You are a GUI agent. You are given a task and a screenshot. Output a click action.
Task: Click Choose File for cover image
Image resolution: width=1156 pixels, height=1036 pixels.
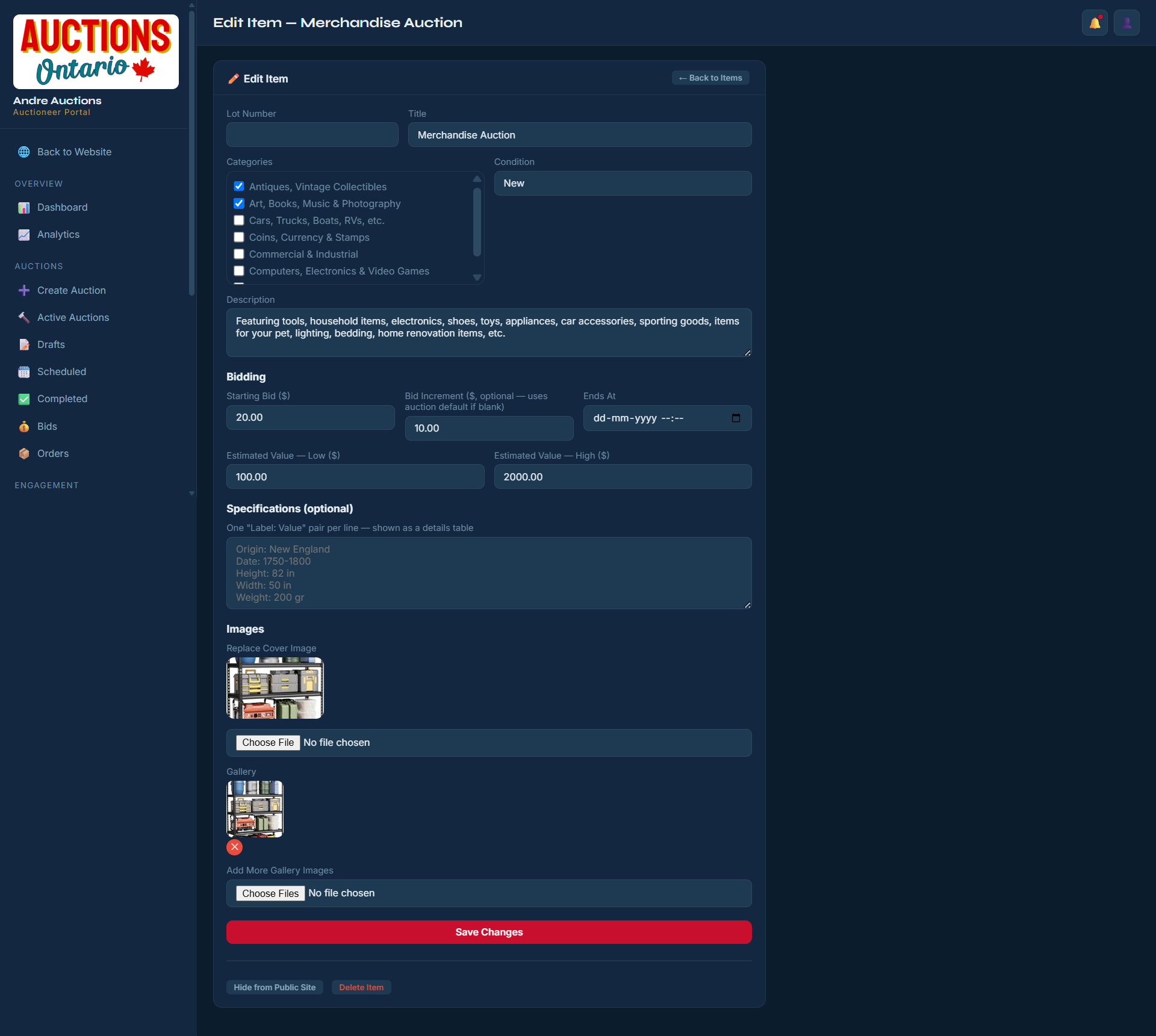(268, 742)
